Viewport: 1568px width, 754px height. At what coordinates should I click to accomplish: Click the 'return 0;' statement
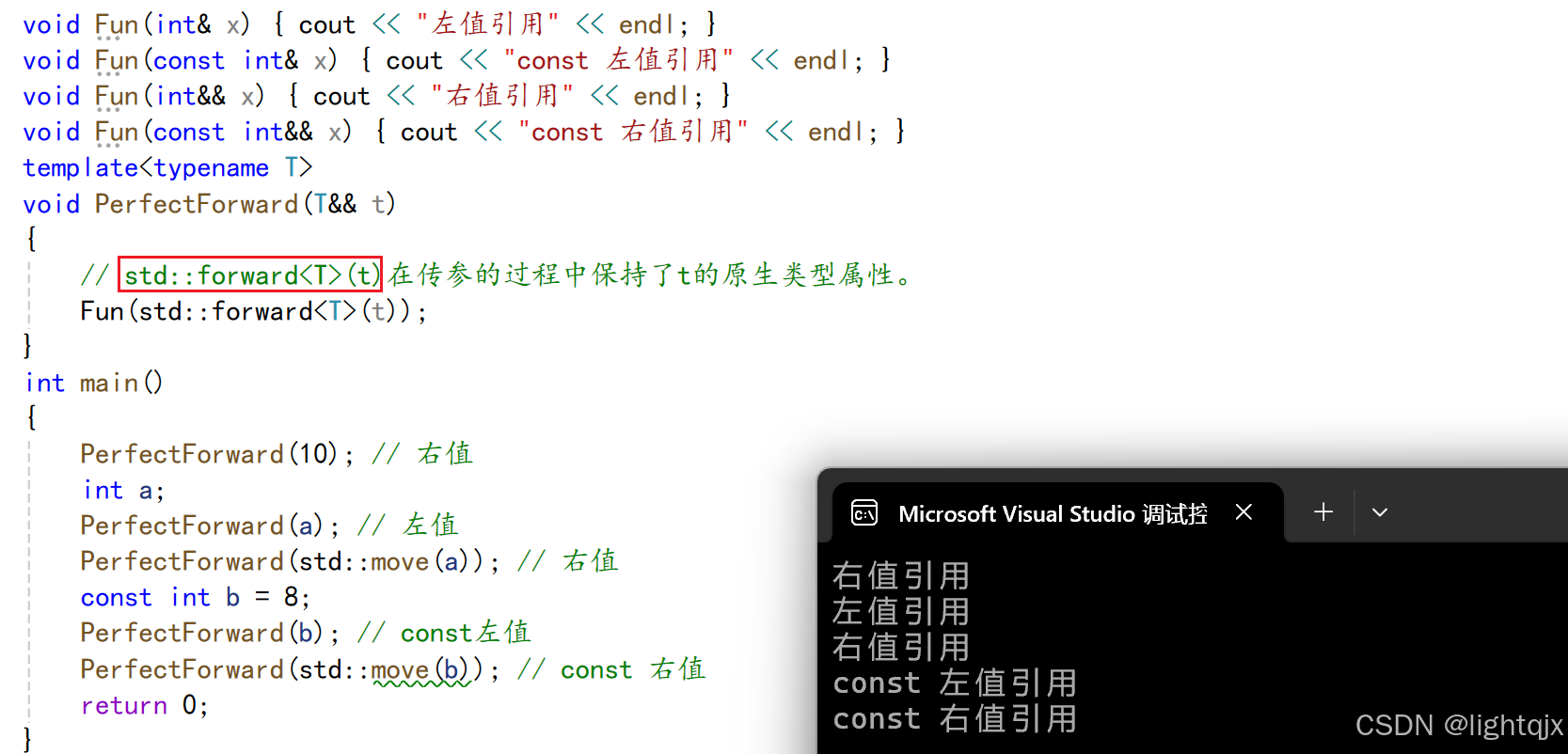pyautogui.click(x=144, y=705)
